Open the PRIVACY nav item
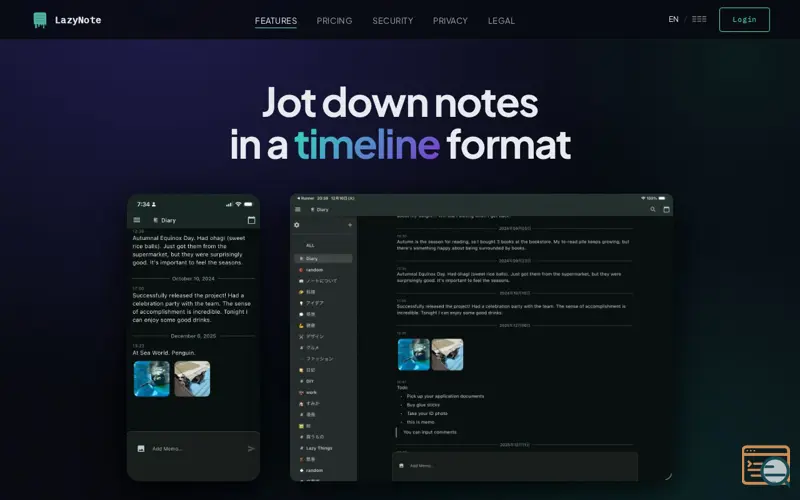Viewport: 800px width, 500px height. (x=450, y=21)
